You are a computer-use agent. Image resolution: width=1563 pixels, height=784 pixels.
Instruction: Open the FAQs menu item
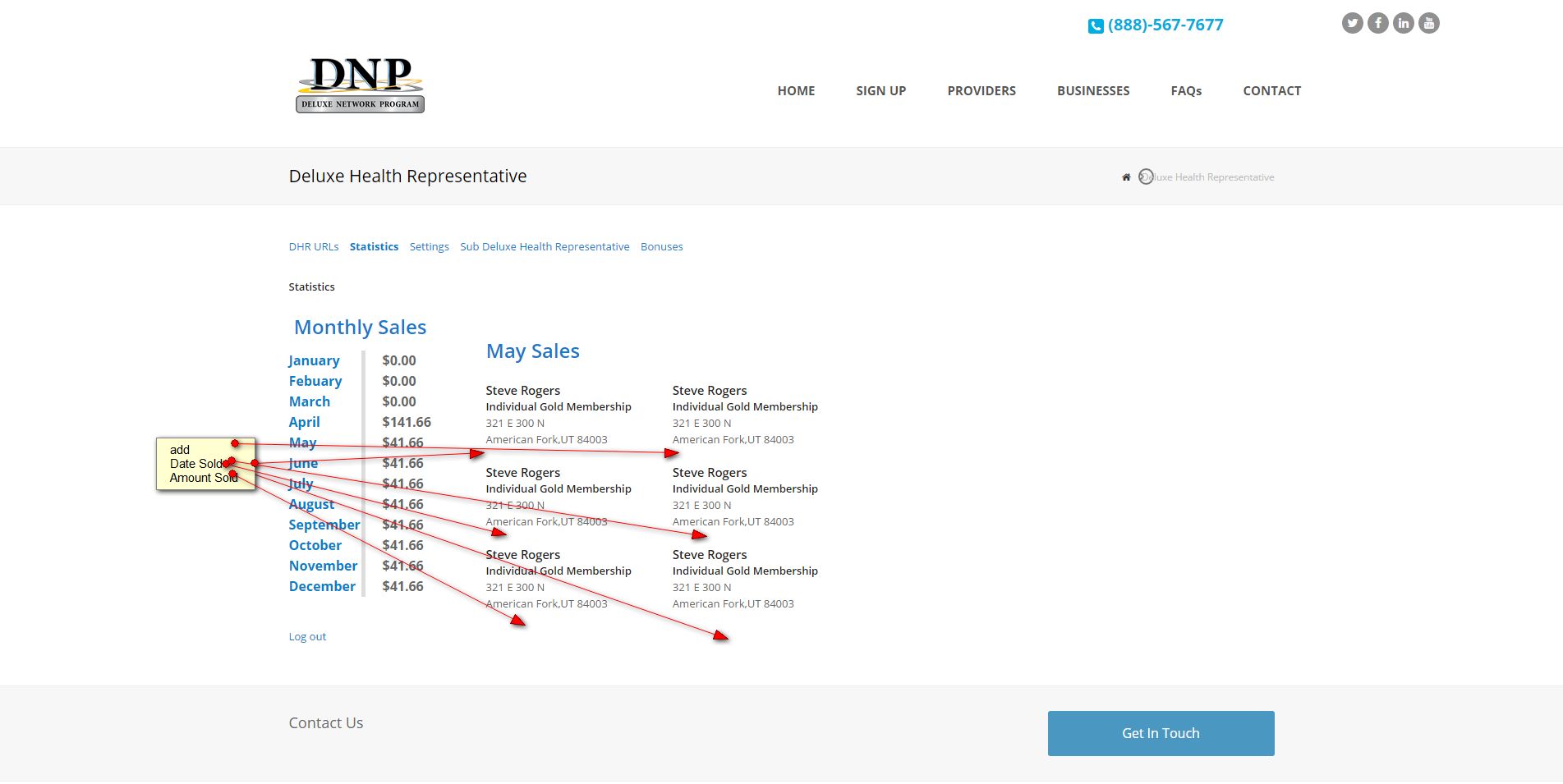coord(1186,91)
